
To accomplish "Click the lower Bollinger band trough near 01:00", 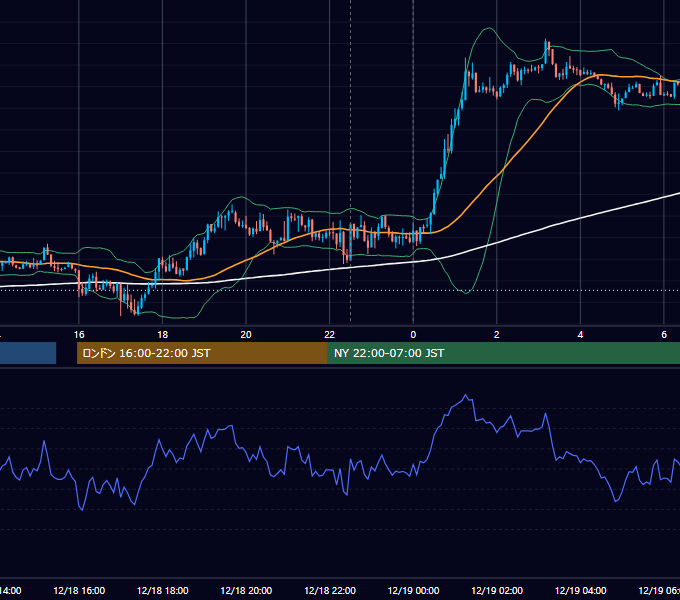I will point(466,293).
